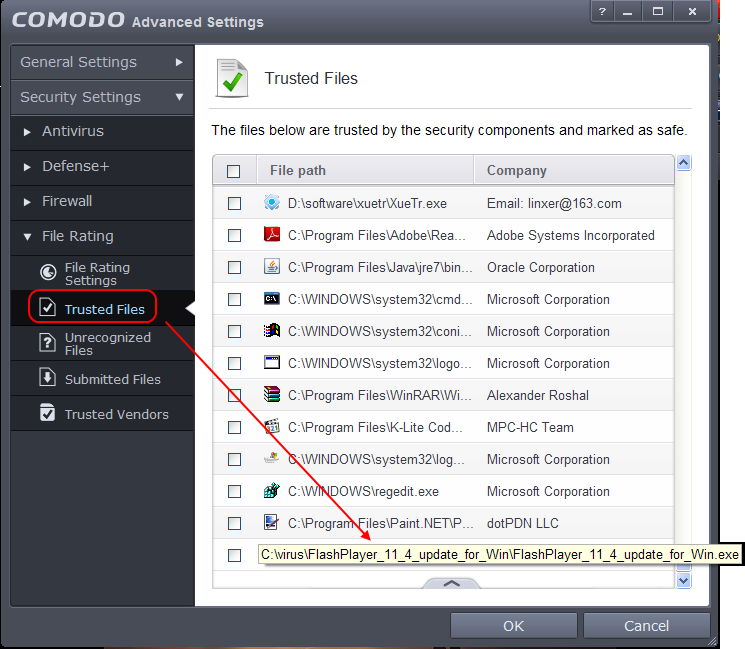Check the cmd row checkbox
Image resolution: width=745 pixels, height=649 pixels.
234,299
